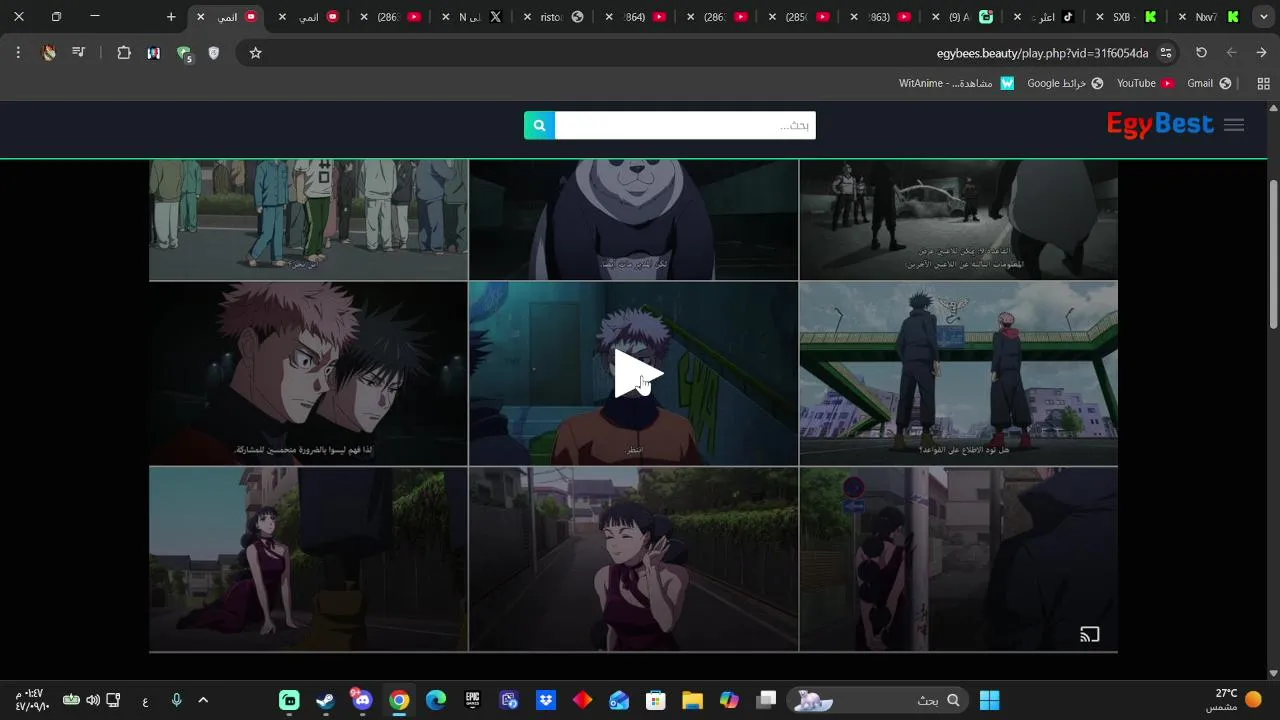This screenshot has width=1280, height=720.
Task: Click the egybees.beauty address bar URL
Action: (1043, 53)
